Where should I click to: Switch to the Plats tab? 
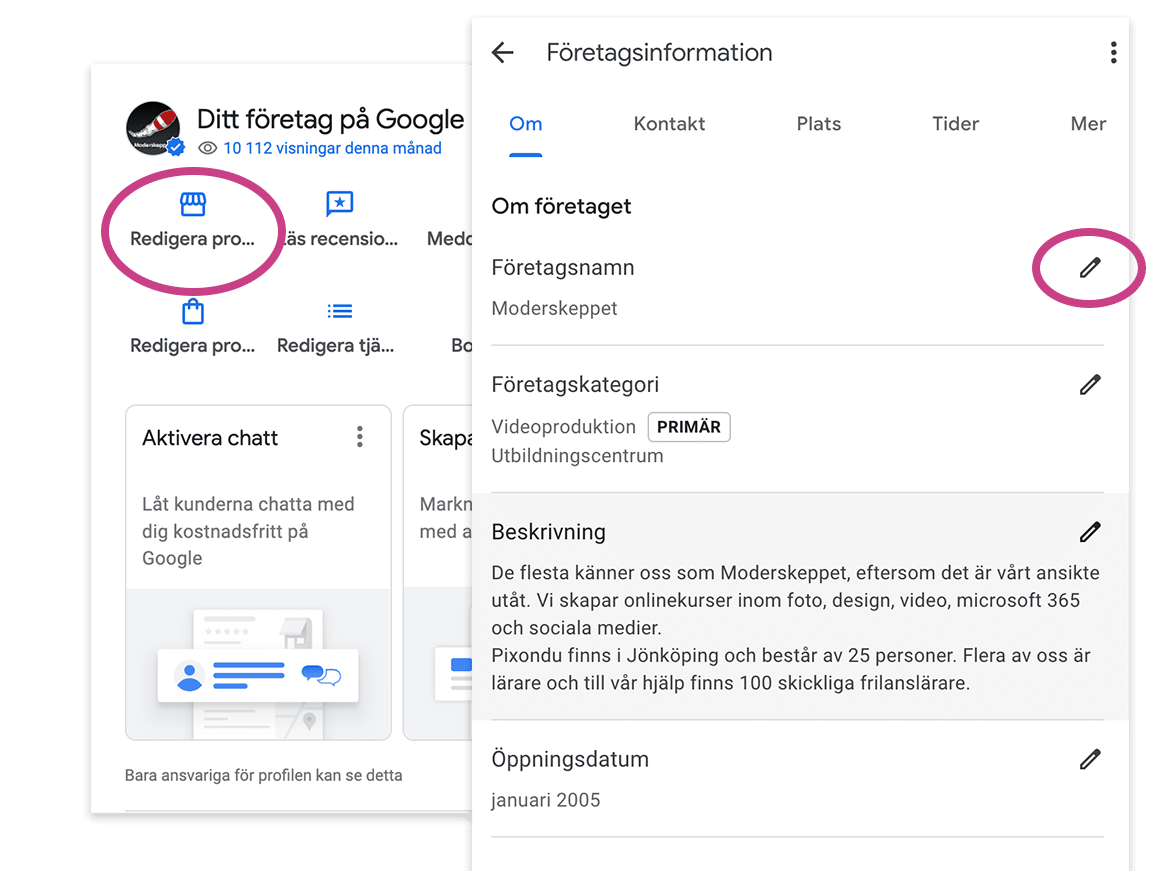coord(818,124)
